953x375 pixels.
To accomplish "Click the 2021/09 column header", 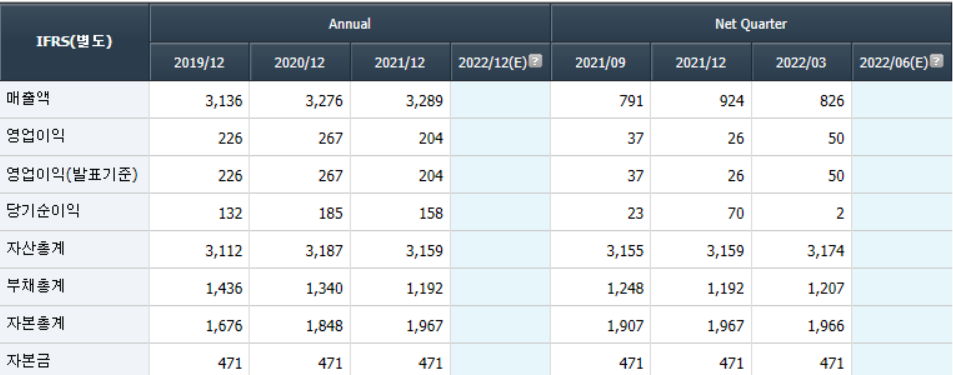I will tap(600, 63).
